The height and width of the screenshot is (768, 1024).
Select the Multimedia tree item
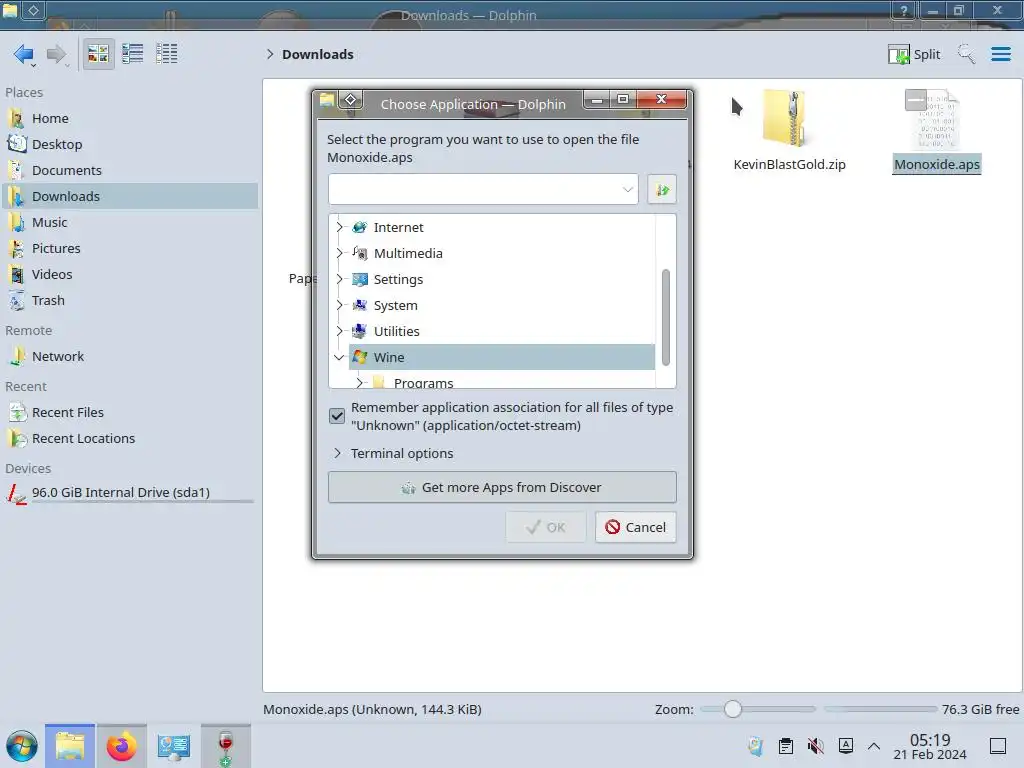point(502,253)
